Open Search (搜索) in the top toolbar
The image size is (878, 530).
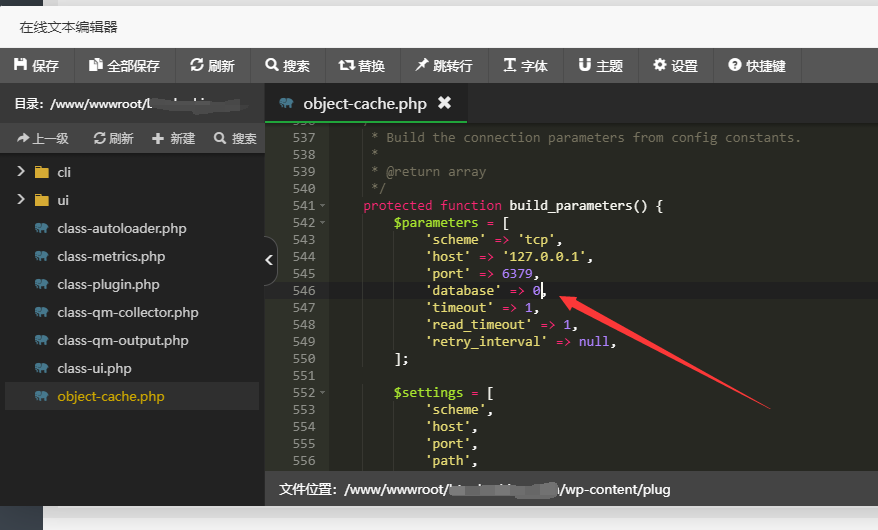(x=287, y=66)
